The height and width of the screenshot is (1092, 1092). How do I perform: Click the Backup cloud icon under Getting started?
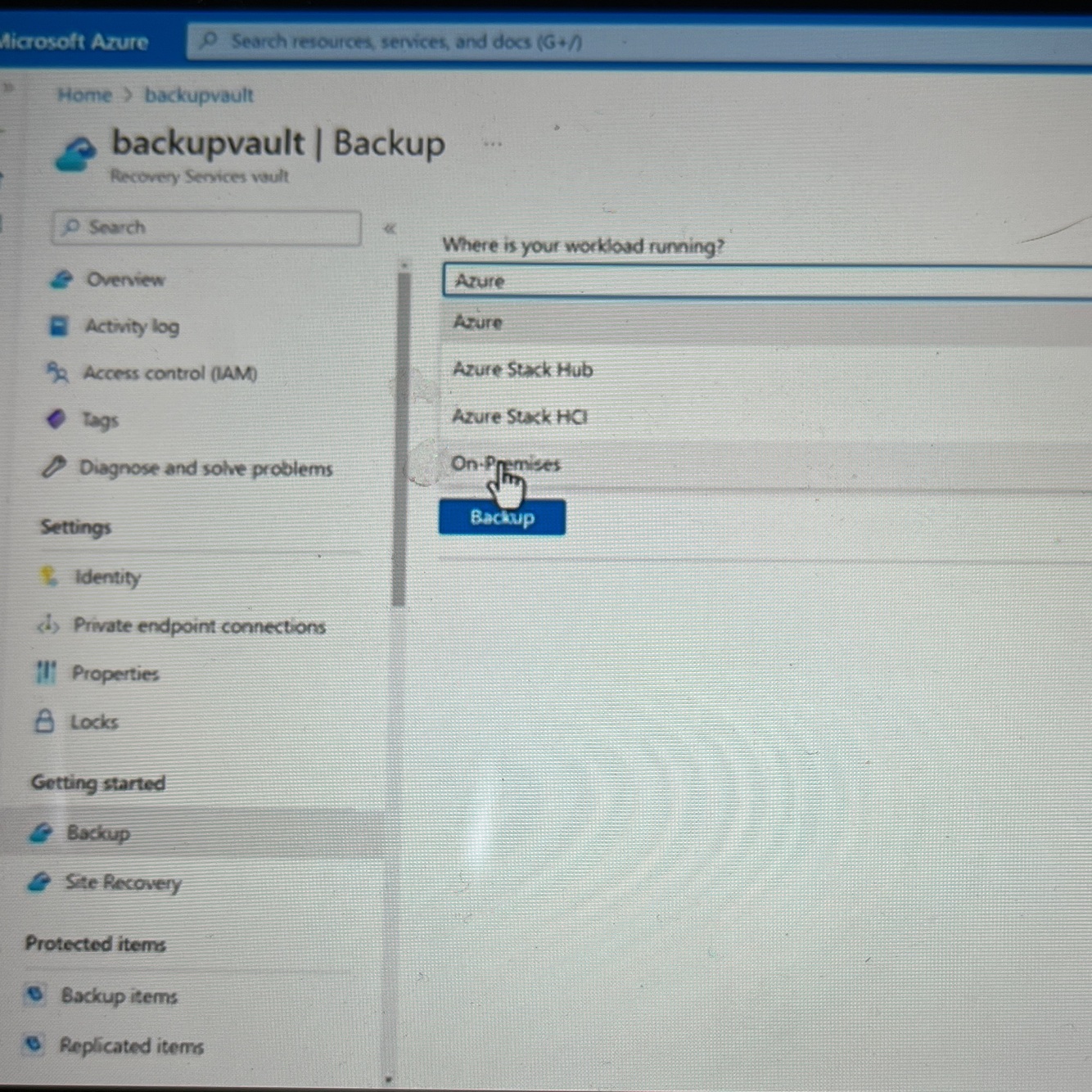click(41, 833)
